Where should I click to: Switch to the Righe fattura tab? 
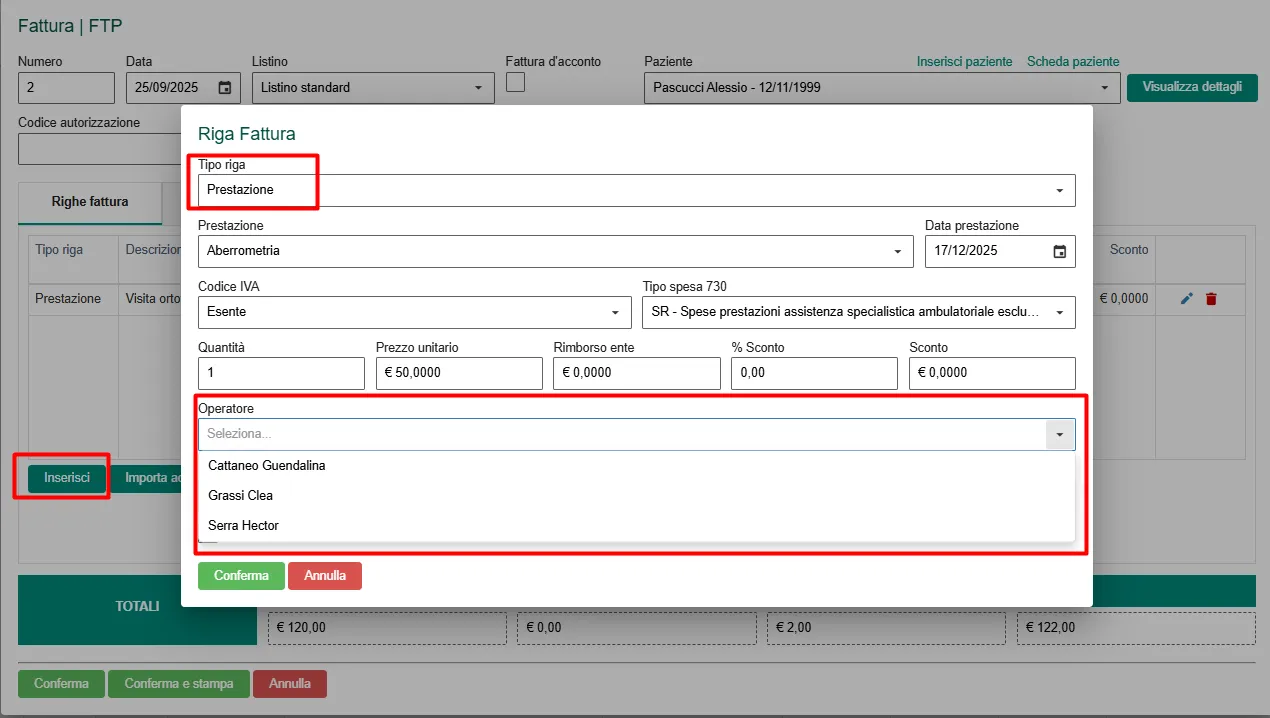coord(90,202)
